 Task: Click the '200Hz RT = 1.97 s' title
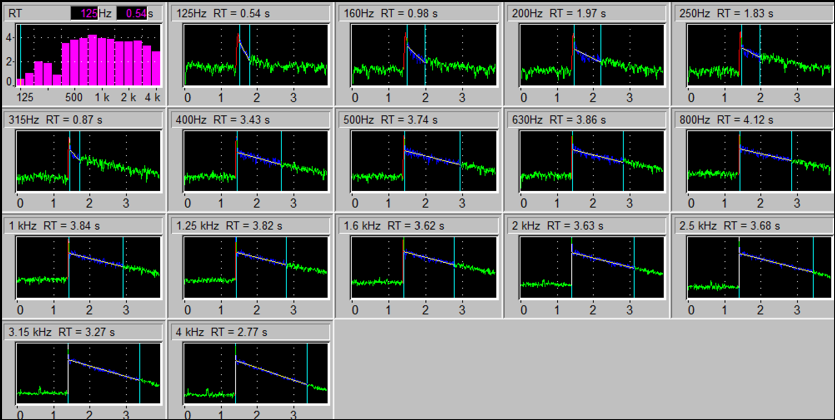tap(559, 13)
